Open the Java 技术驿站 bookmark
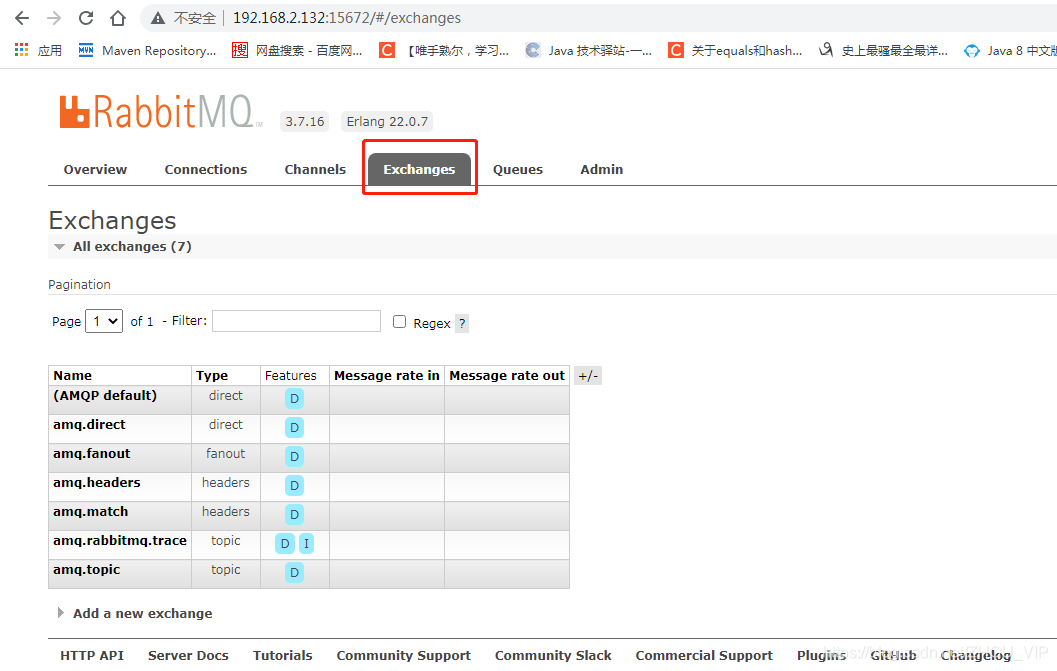The height and width of the screenshot is (671, 1057). (x=589, y=51)
